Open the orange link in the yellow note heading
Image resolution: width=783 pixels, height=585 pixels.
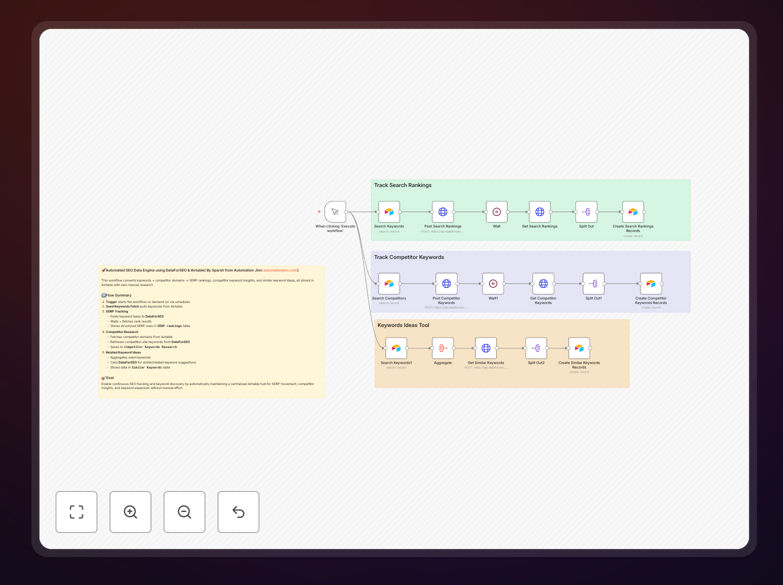pyautogui.click(x=281, y=270)
